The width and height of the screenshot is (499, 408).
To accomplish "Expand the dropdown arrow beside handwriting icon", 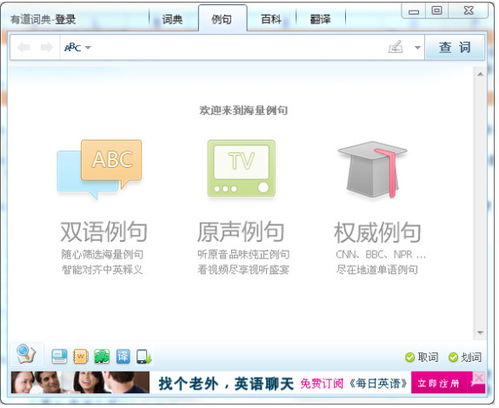I will pos(417,48).
